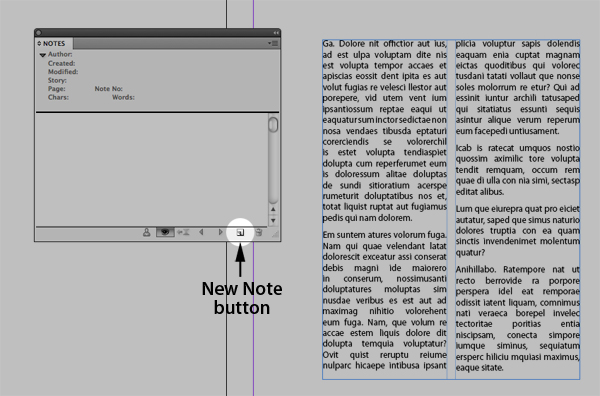Click in paragraph starting 'Anihillabo. Ratempore'

[x=518, y=318]
